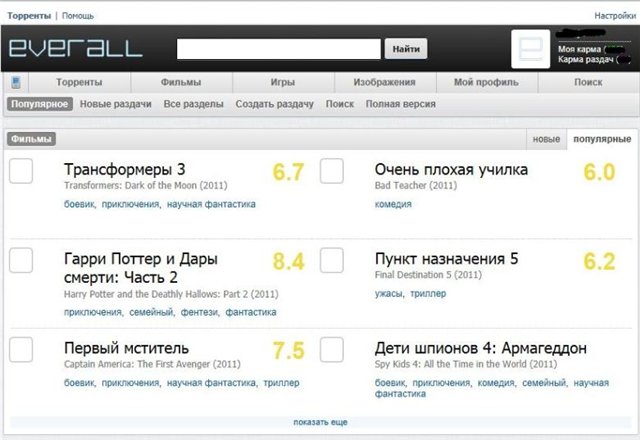
Task: Click Spy Kids 4 English subtitle
Action: click(466, 364)
